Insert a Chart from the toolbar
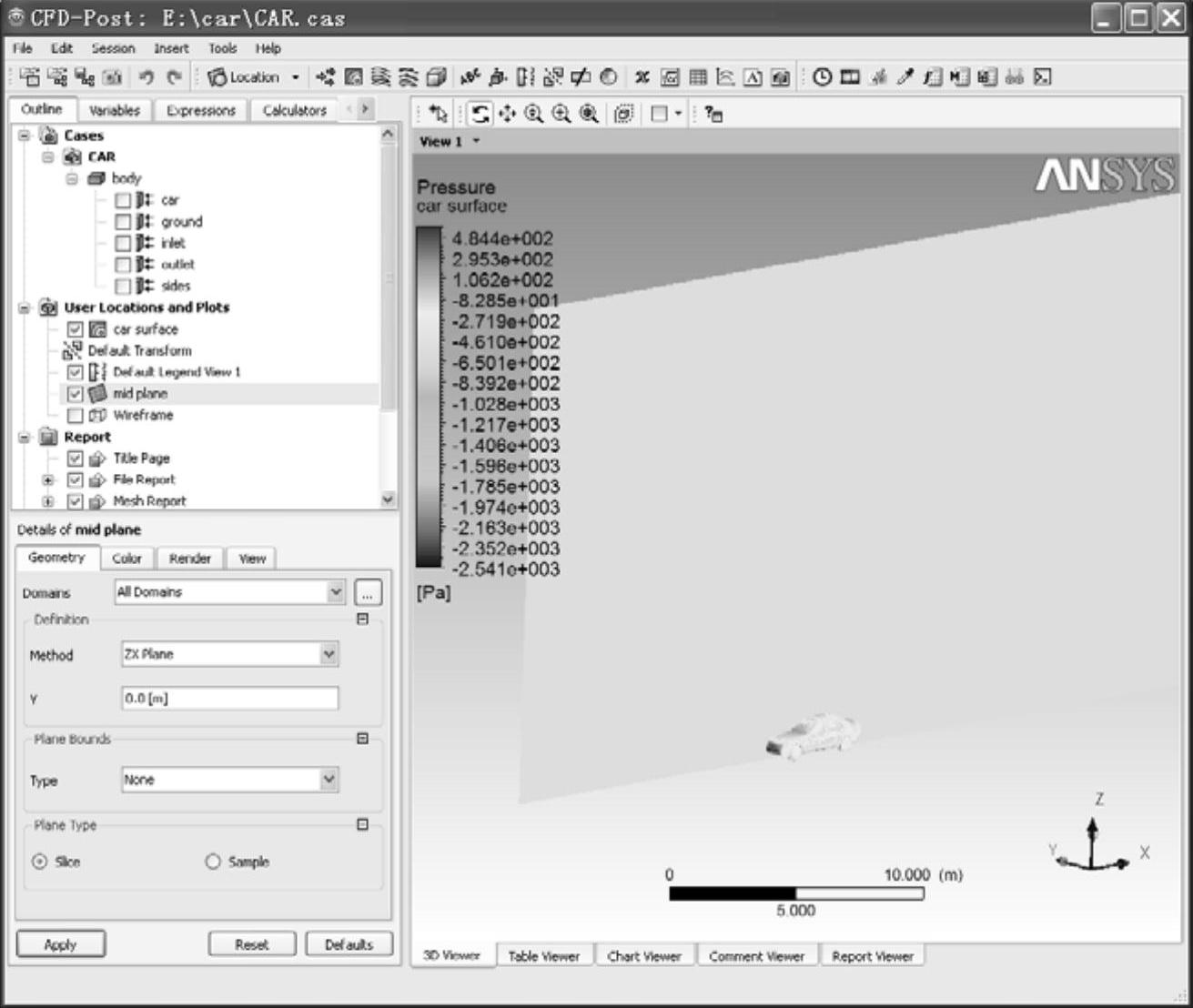 click(x=725, y=77)
